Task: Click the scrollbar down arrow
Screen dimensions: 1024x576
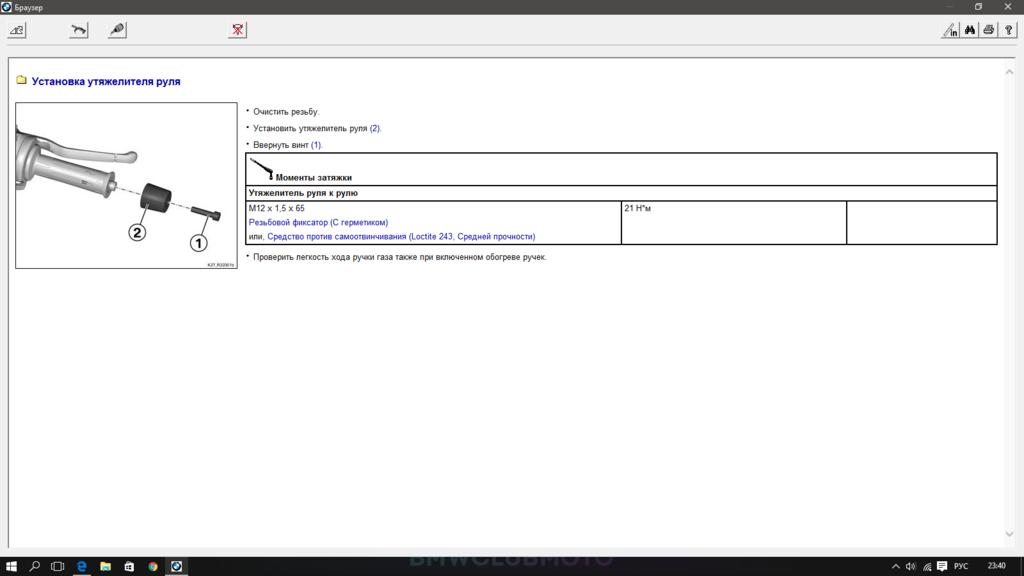Action: 1009,535
